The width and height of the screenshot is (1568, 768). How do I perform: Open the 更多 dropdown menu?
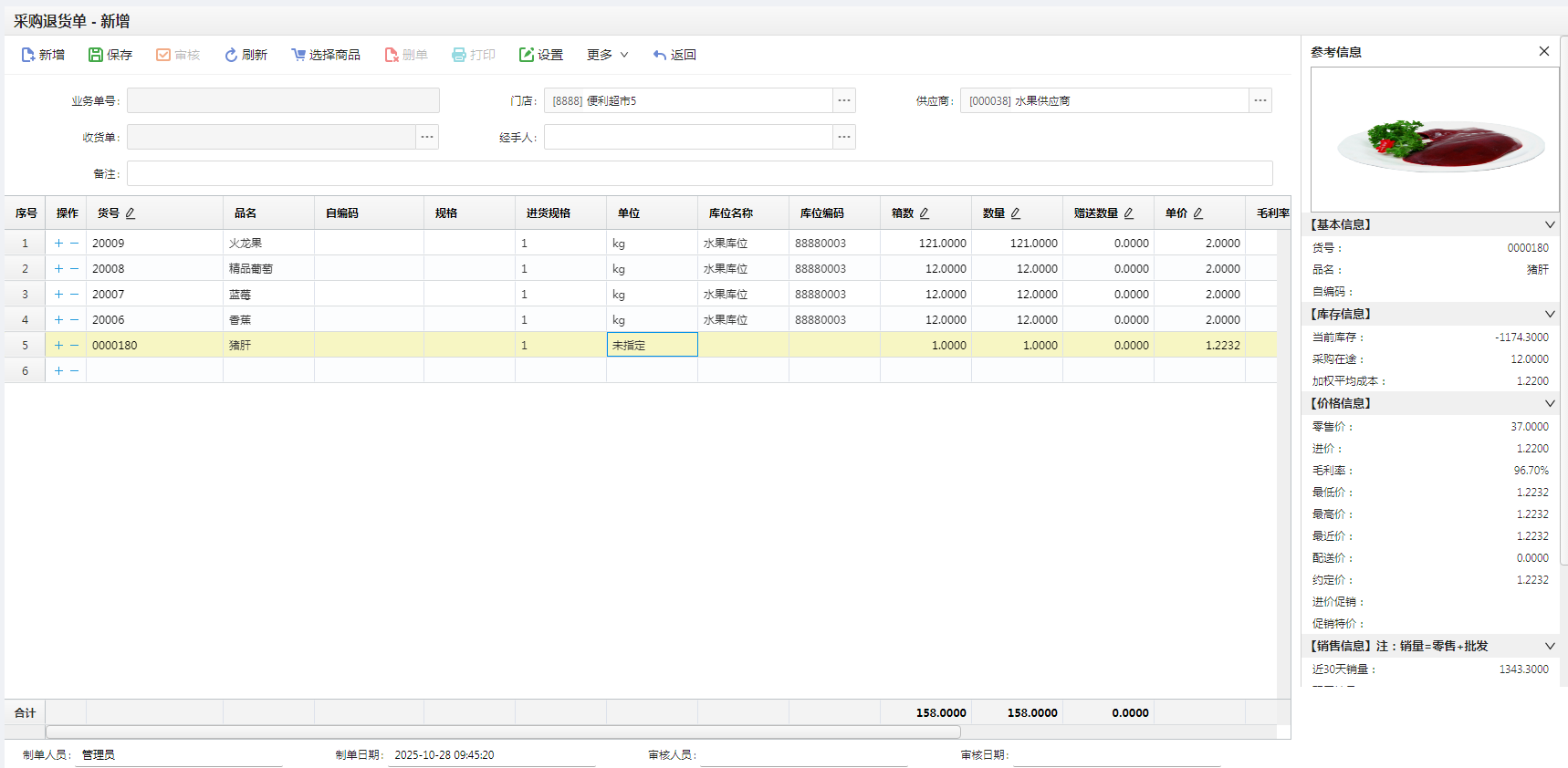pyautogui.click(x=607, y=55)
